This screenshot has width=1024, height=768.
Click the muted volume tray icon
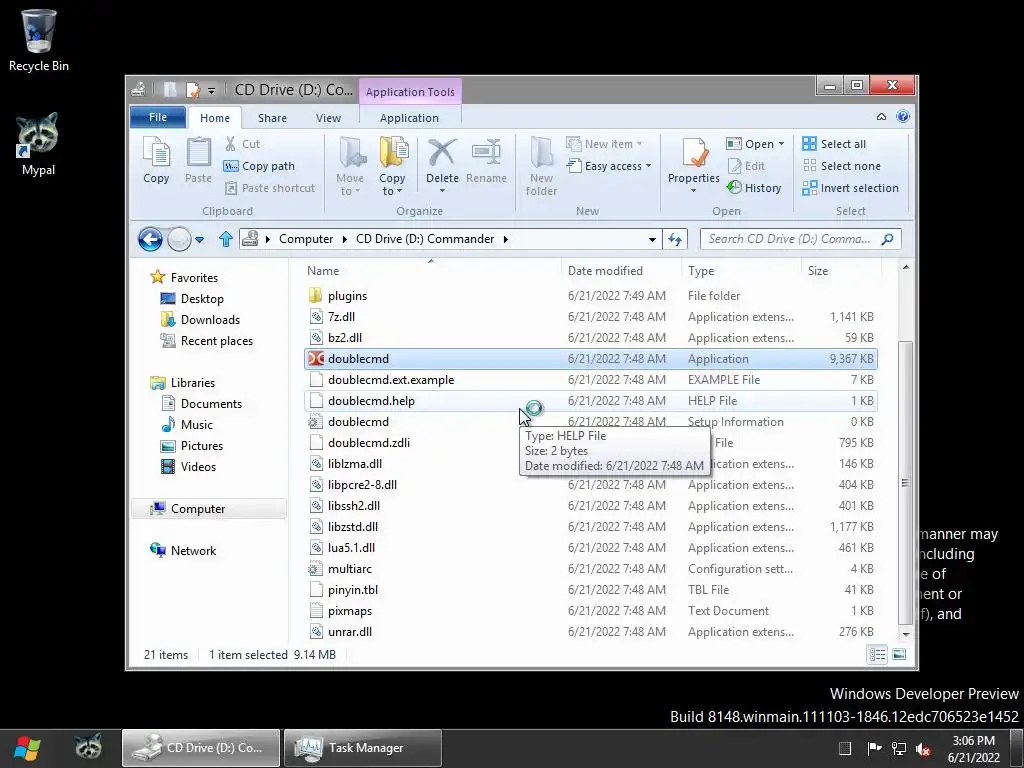coord(923,748)
